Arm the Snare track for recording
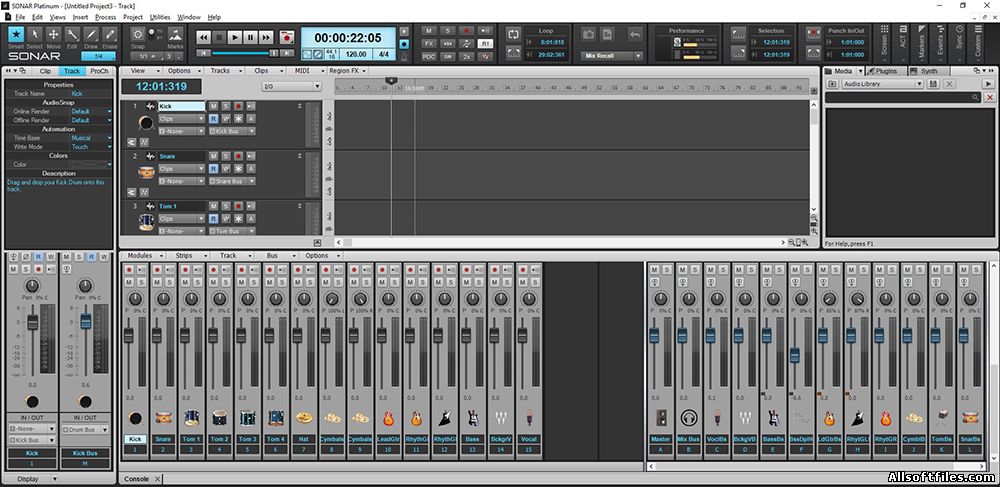 click(239, 156)
